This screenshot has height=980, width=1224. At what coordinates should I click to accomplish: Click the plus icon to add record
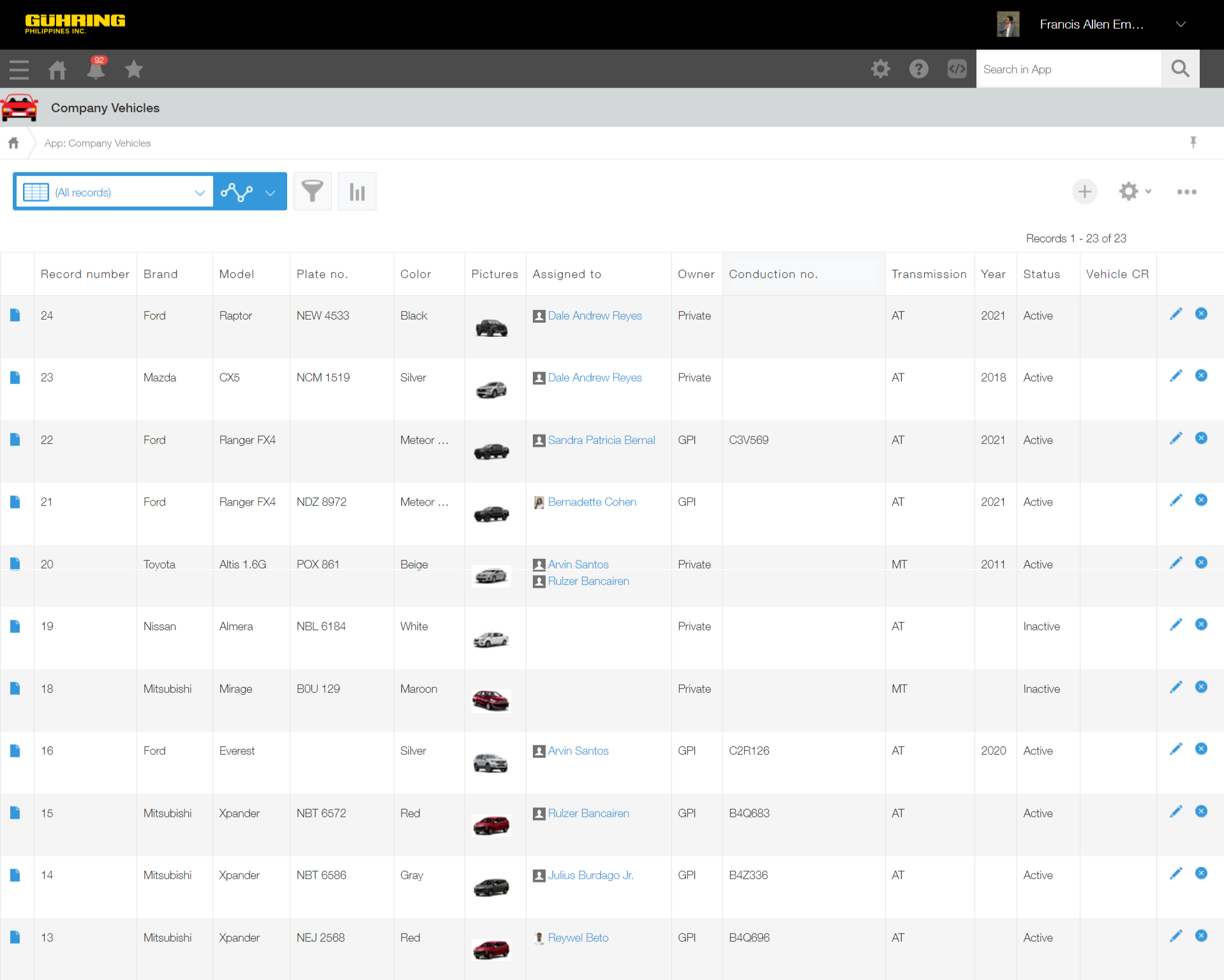pyautogui.click(x=1084, y=191)
